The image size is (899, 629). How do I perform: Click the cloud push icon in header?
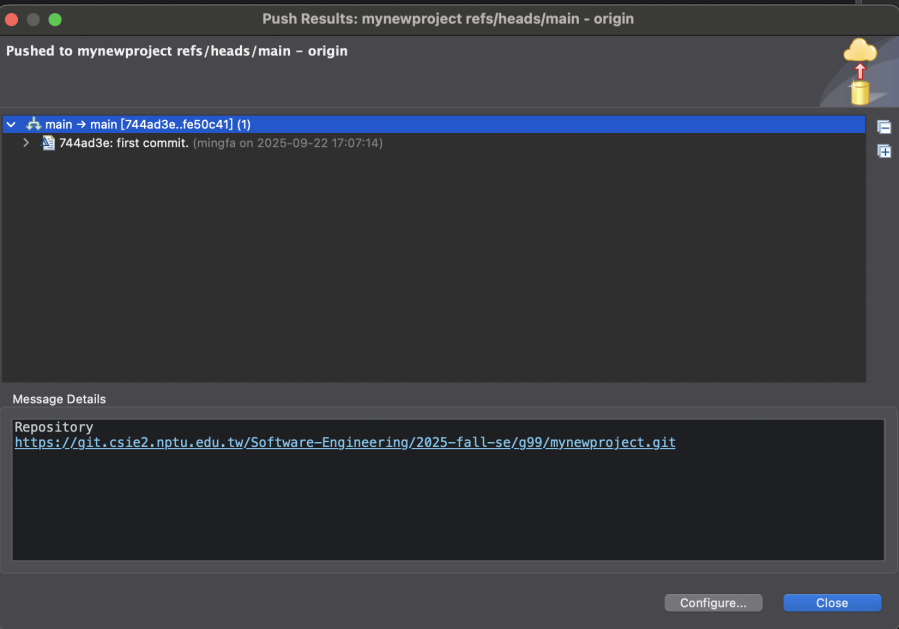859,70
